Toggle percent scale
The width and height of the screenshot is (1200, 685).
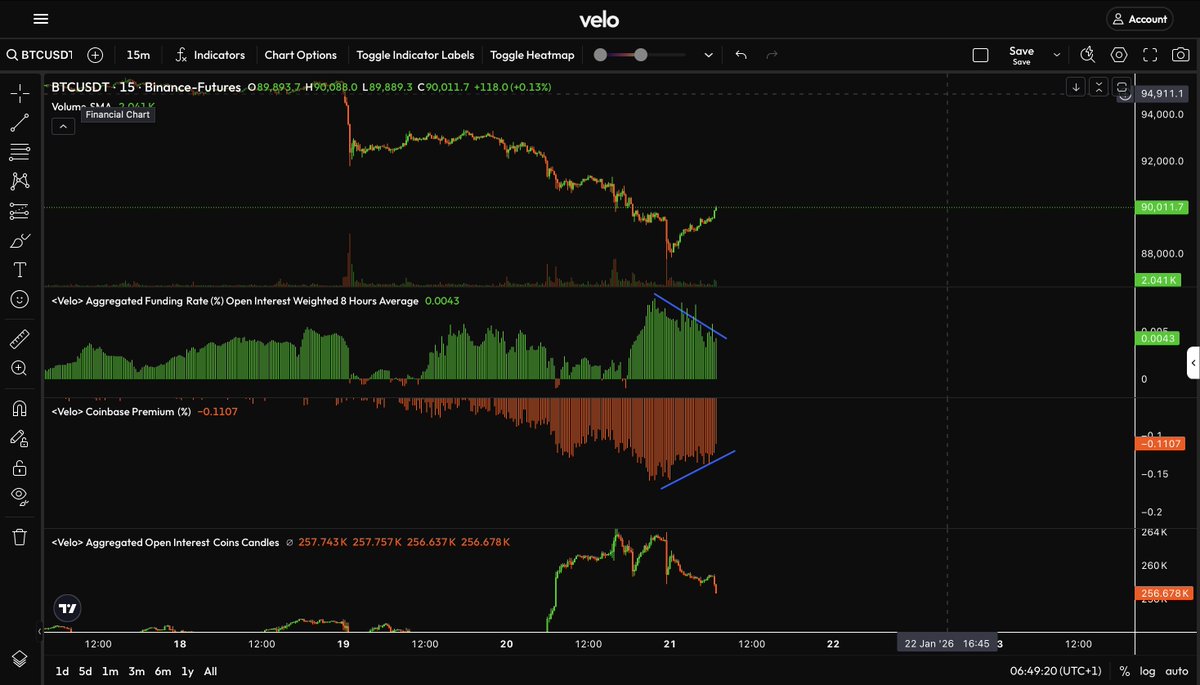pyautogui.click(x=1125, y=671)
